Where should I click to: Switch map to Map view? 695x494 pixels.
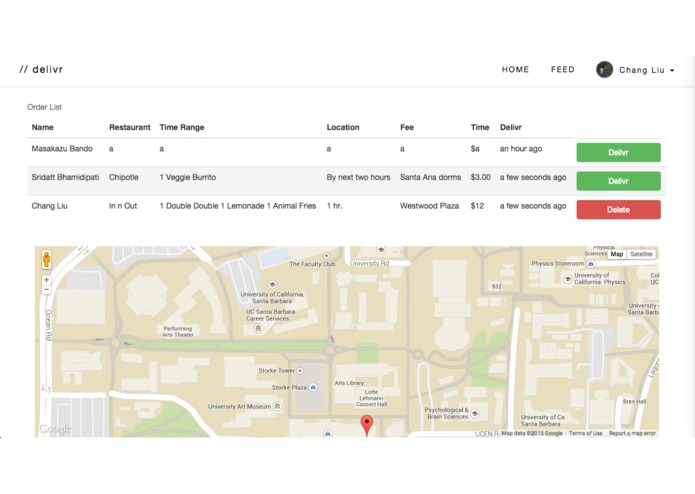617,254
